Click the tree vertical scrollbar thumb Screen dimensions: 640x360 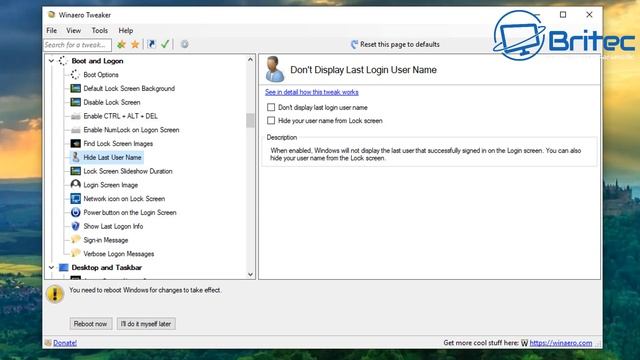click(x=250, y=121)
